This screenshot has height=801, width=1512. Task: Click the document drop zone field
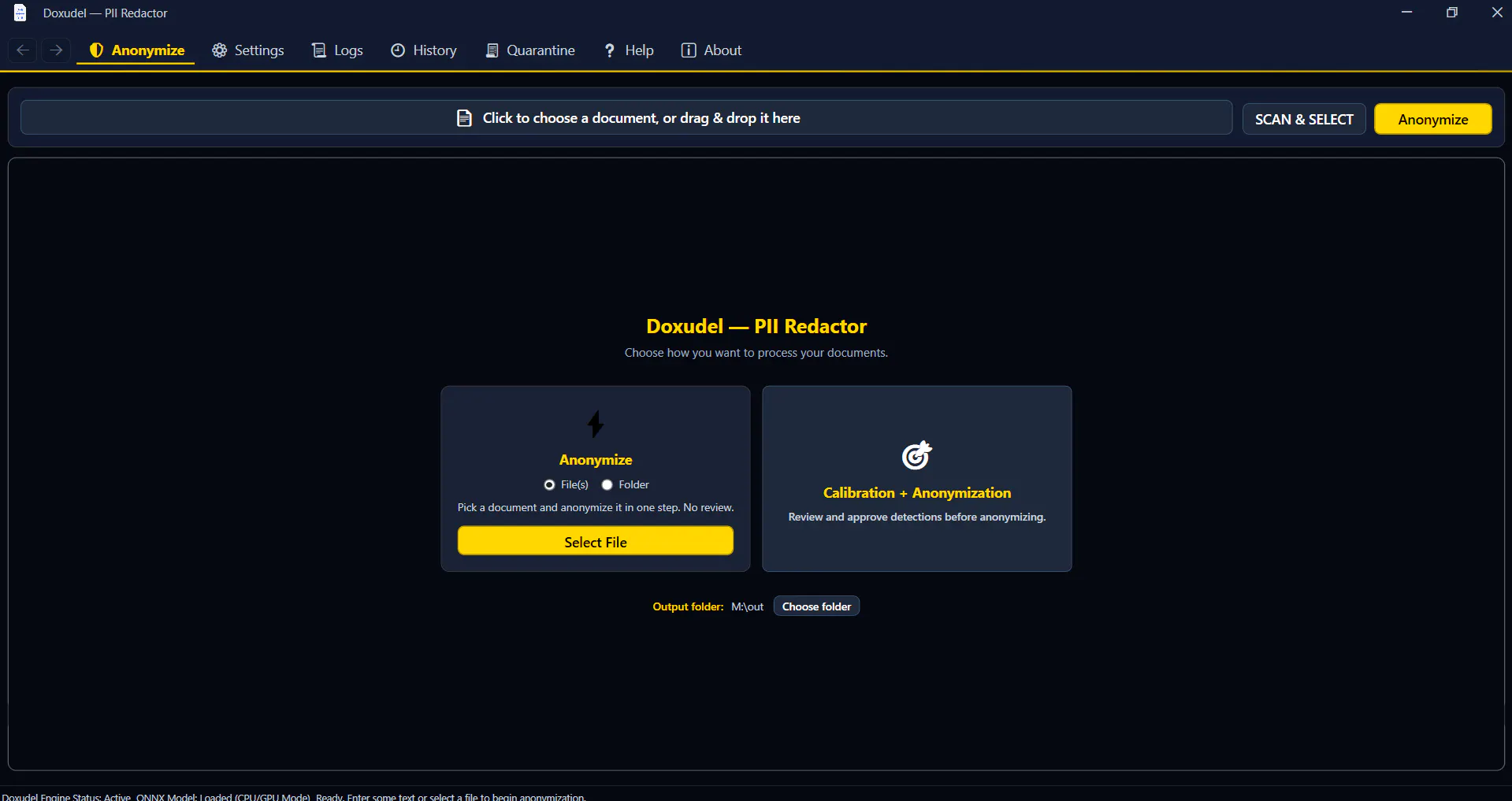[x=626, y=117]
